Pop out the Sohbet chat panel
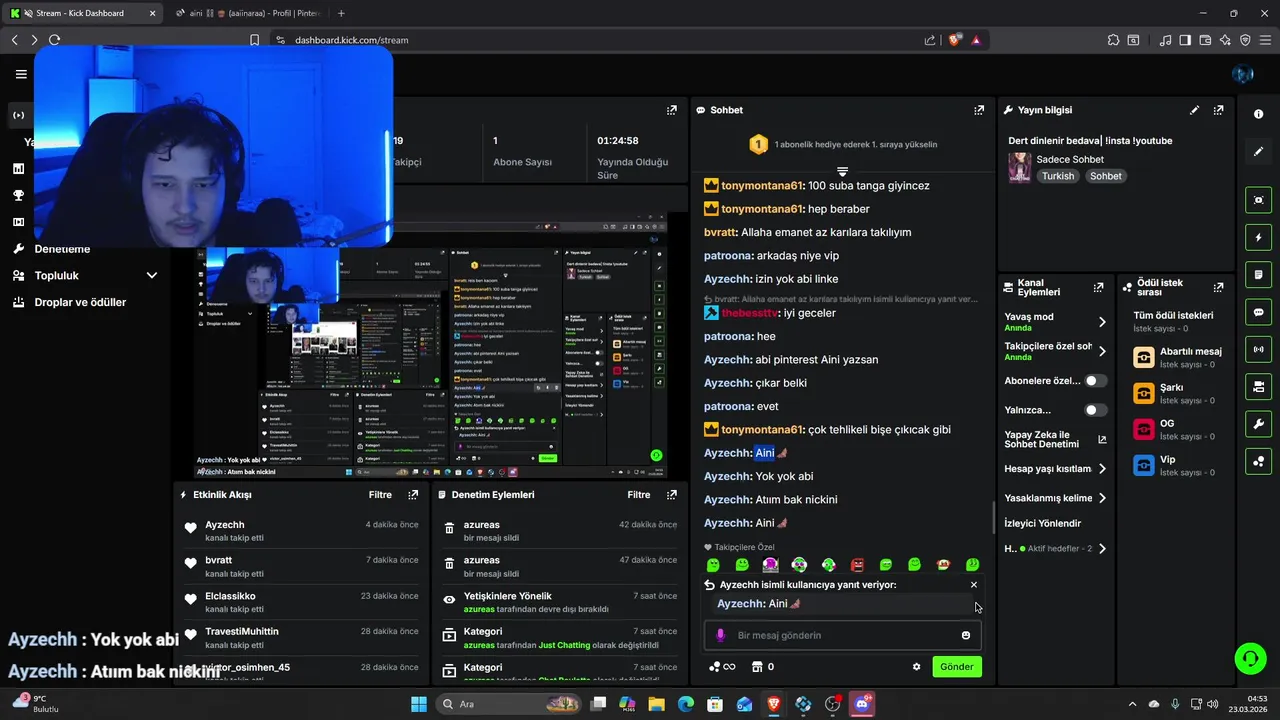This screenshot has height=720, width=1280. tap(979, 110)
